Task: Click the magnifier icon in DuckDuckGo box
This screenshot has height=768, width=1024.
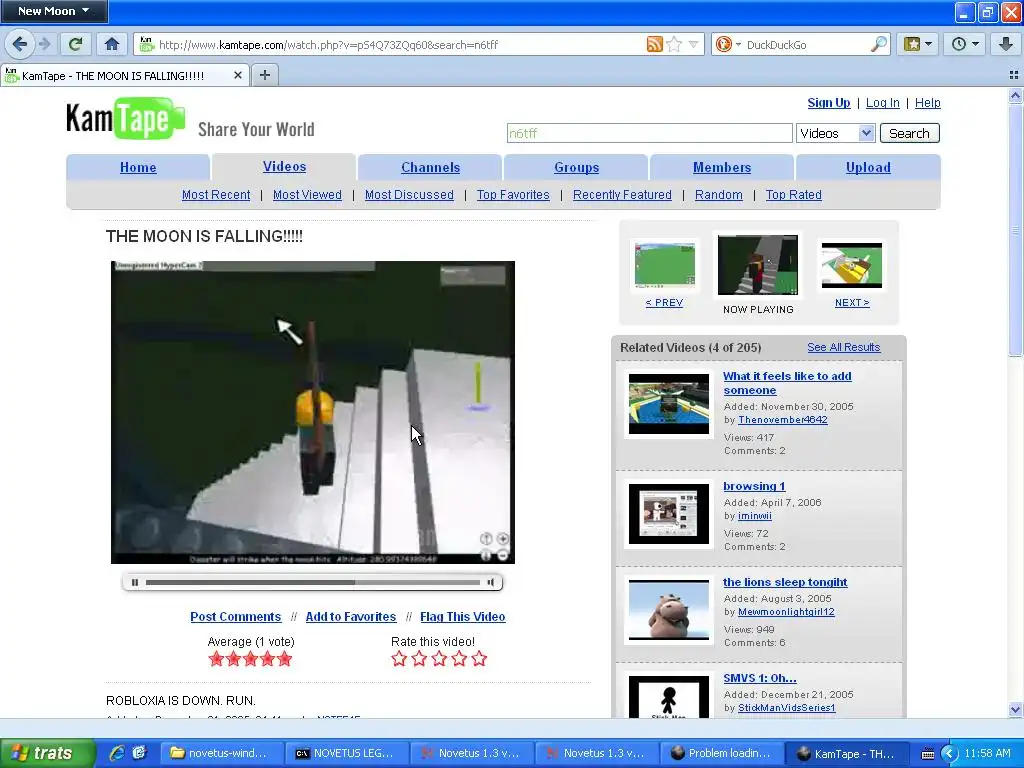Action: click(x=879, y=44)
